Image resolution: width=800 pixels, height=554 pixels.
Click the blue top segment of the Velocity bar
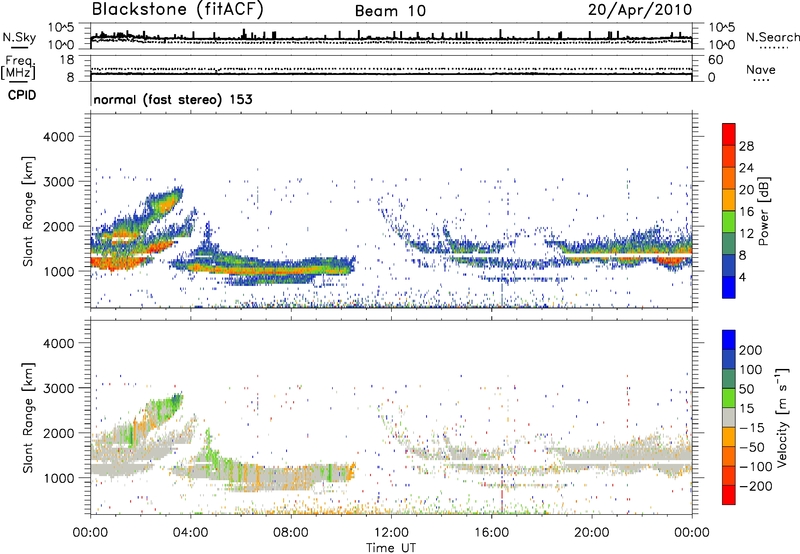click(x=729, y=340)
